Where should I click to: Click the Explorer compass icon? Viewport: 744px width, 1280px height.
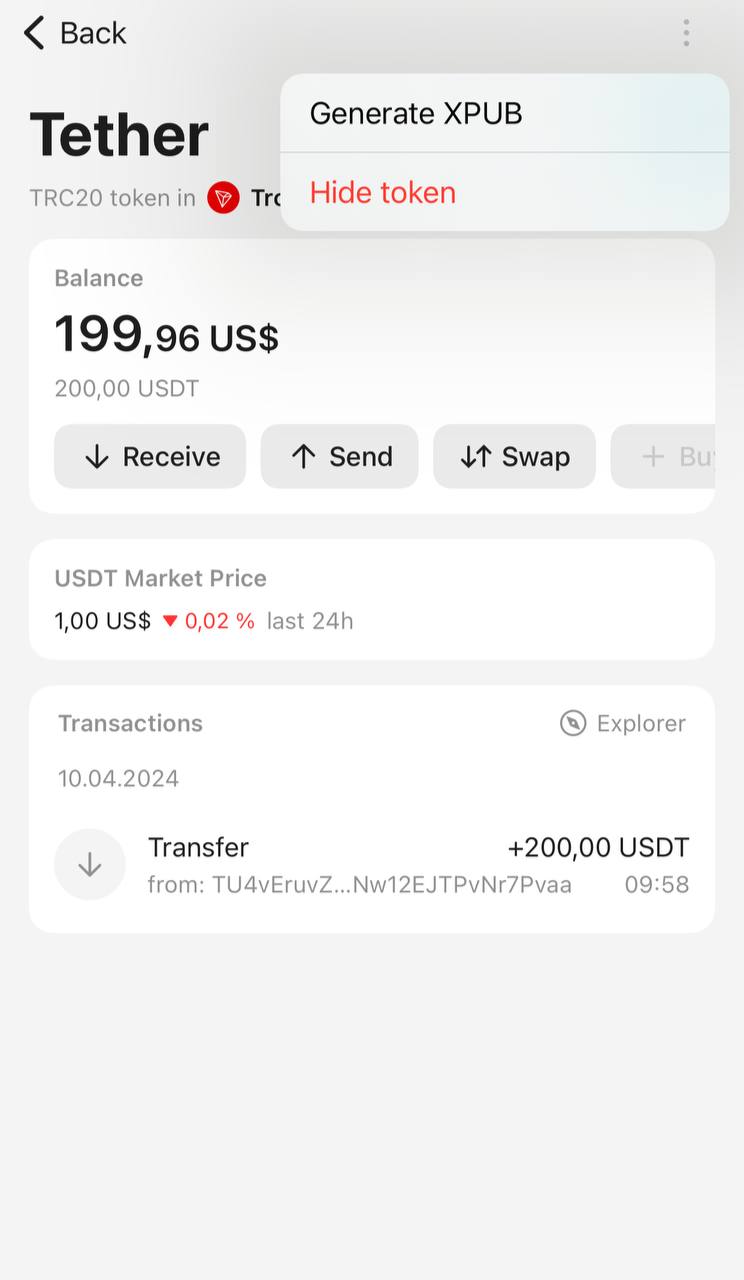[x=573, y=723]
